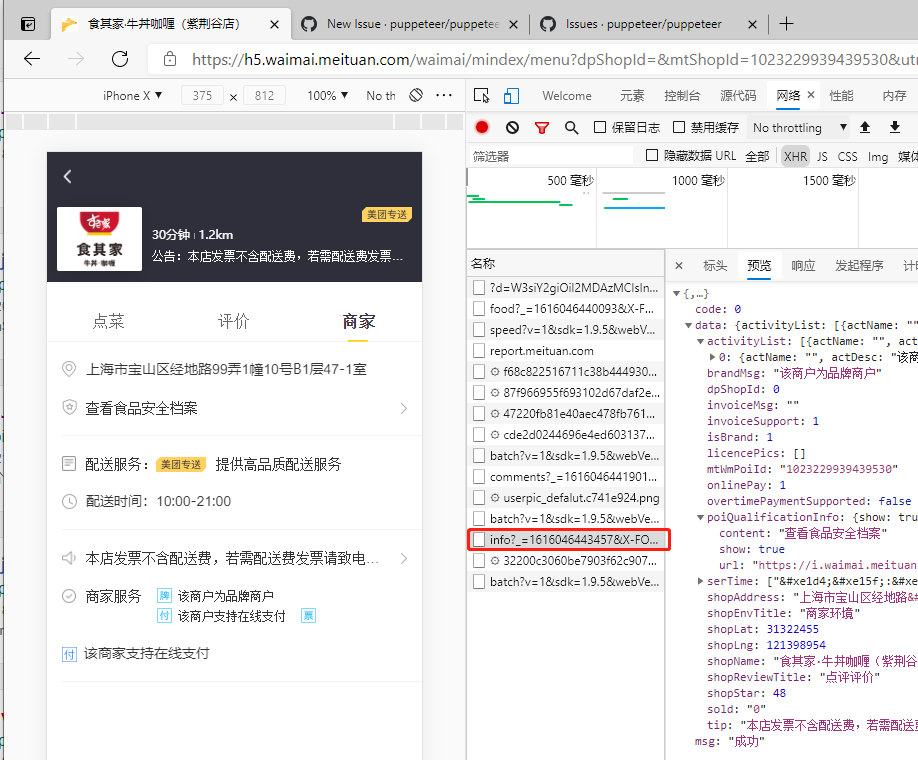Open the 100% zoom dropdown
918x760 pixels.
coord(327,95)
